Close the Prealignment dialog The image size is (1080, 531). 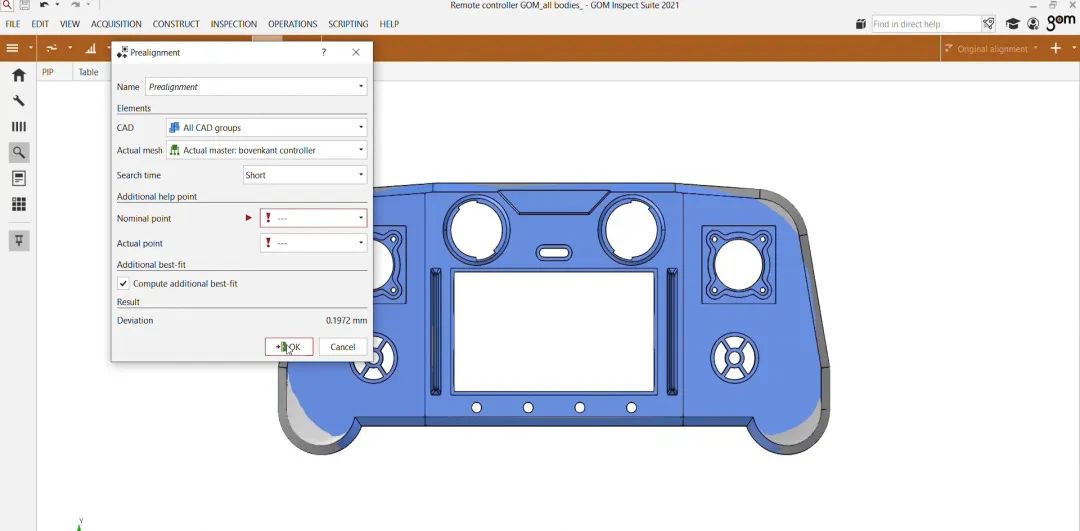[x=356, y=52]
